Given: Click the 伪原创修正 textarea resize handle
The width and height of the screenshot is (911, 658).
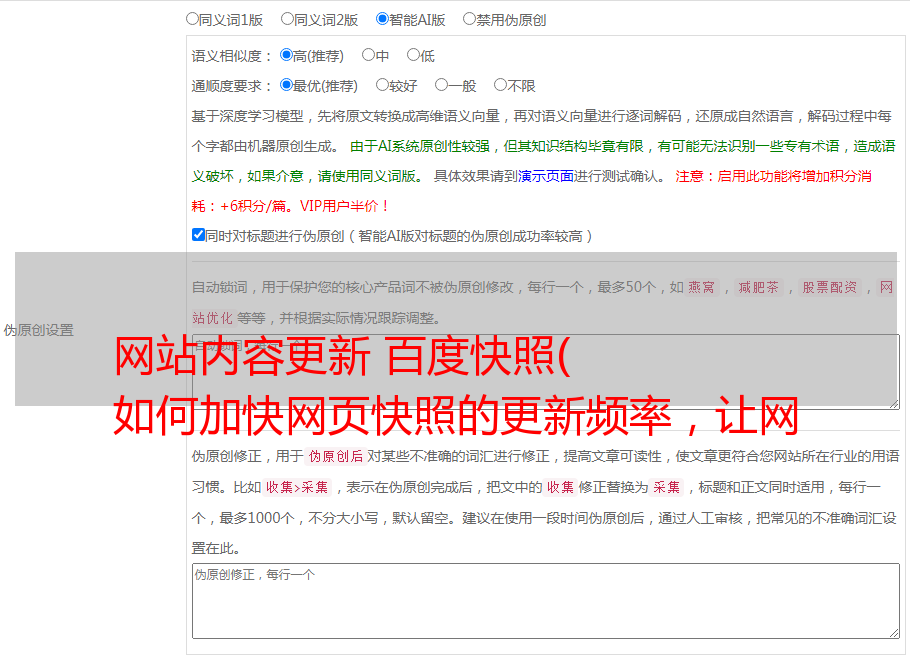Looking at the screenshot, I should [894, 632].
